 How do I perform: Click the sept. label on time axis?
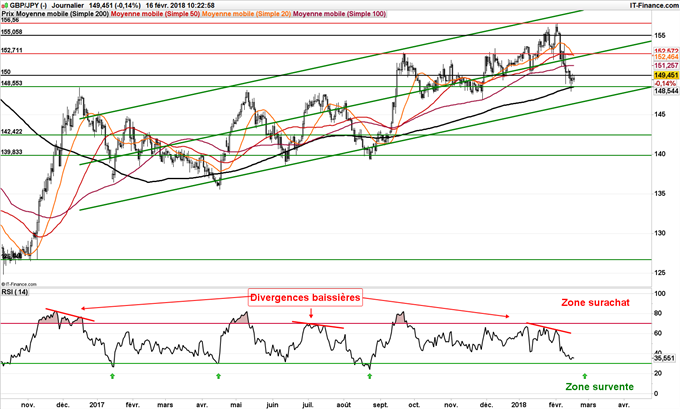(x=381, y=405)
